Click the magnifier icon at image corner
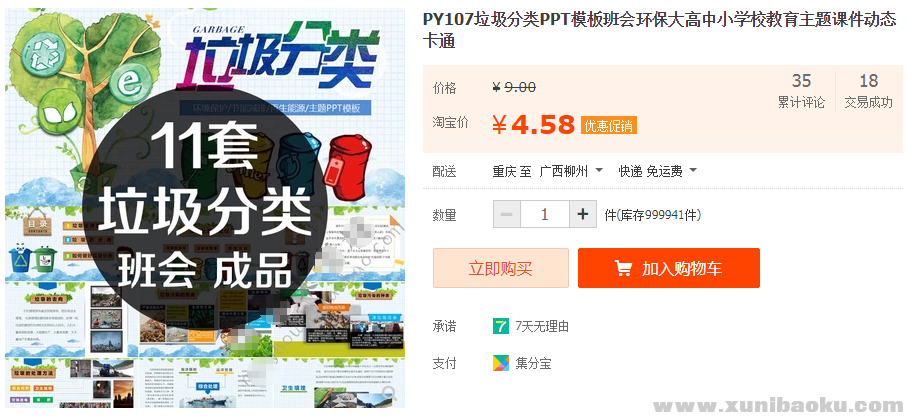 388,393
